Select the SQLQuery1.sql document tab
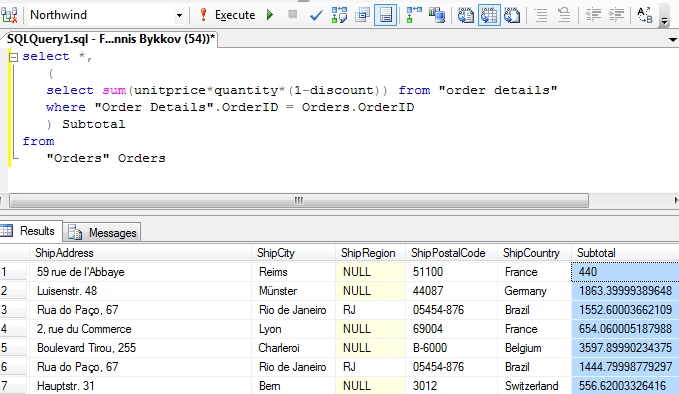Image resolution: width=679 pixels, height=394 pixels. pos(111,39)
